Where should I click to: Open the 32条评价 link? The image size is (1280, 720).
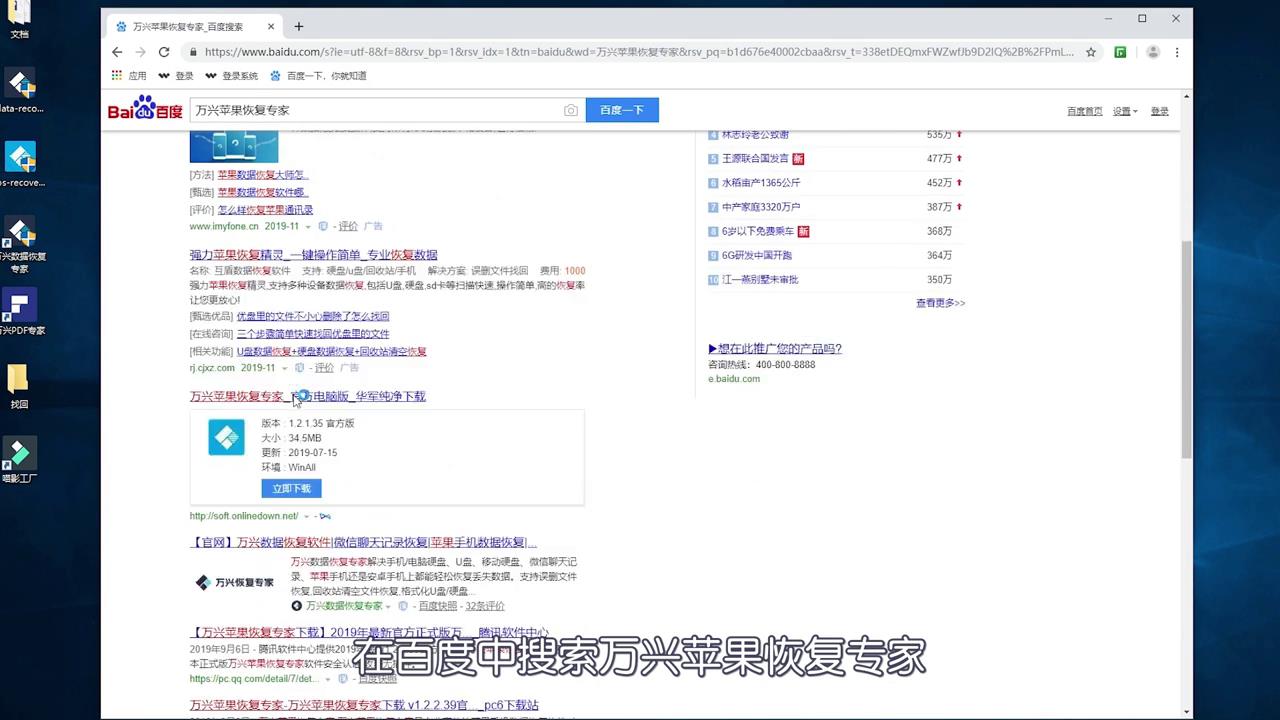pyautogui.click(x=485, y=606)
